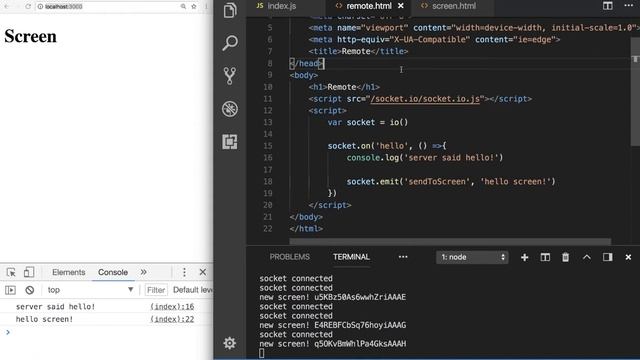Open source link (index):16
640x360 pixels.
point(172,307)
